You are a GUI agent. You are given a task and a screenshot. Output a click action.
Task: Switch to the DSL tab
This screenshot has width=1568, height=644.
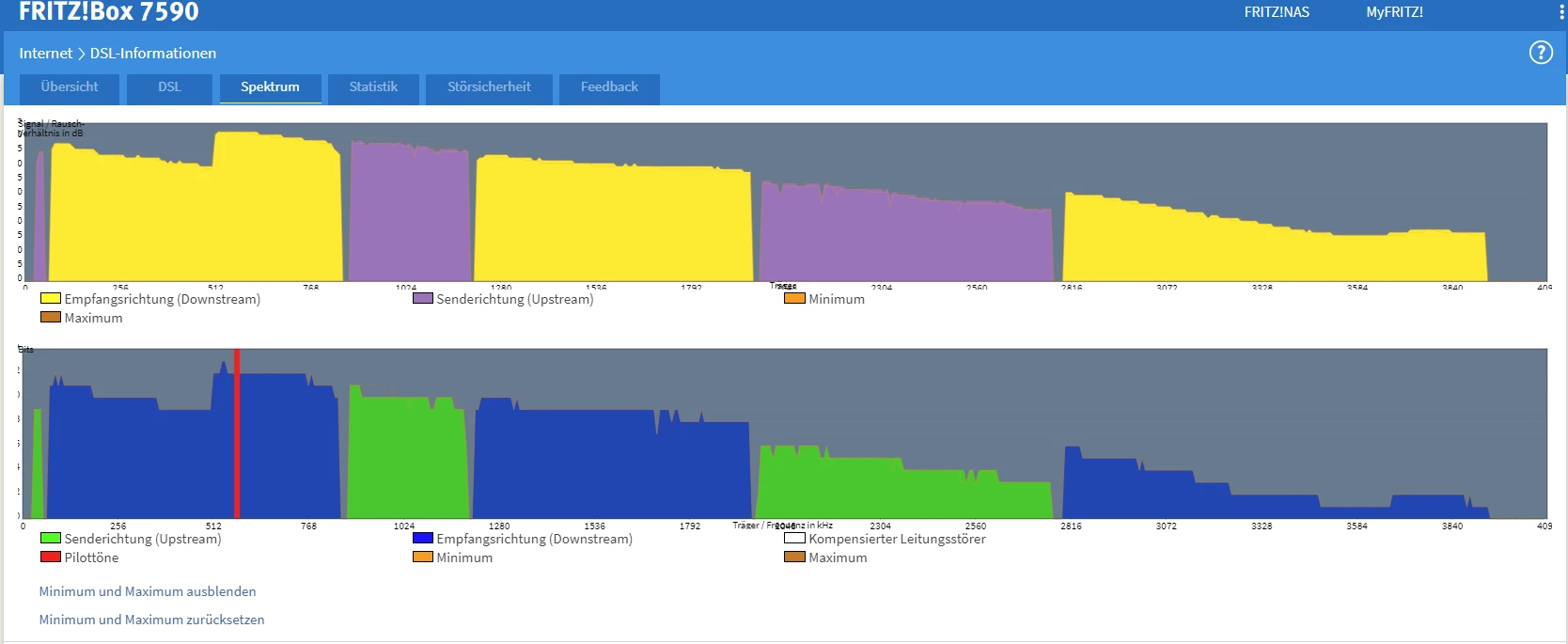click(x=169, y=87)
